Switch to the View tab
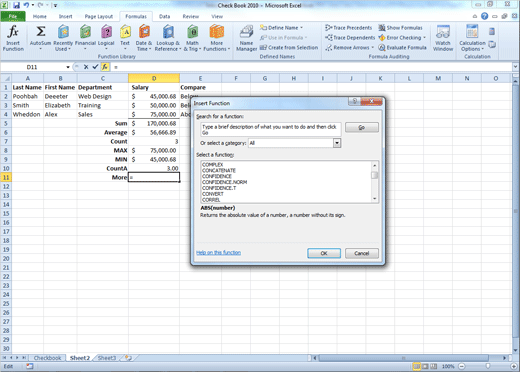Viewport: 520px width, 372px height. [x=217, y=16]
